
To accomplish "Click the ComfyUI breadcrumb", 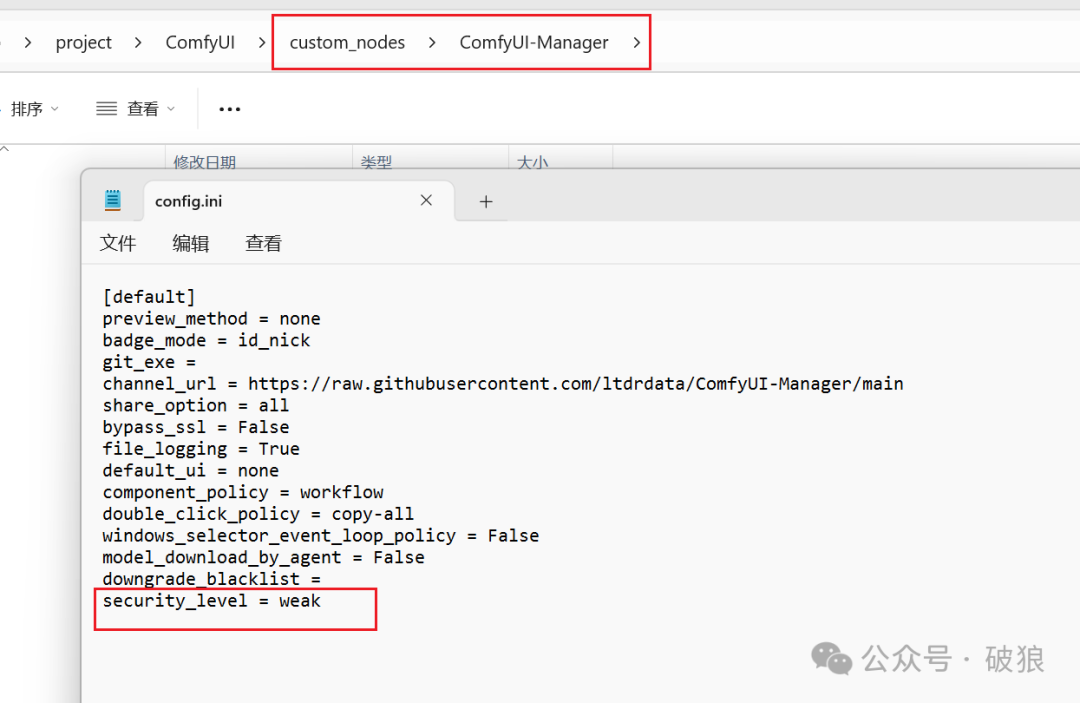I will click(200, 43).
